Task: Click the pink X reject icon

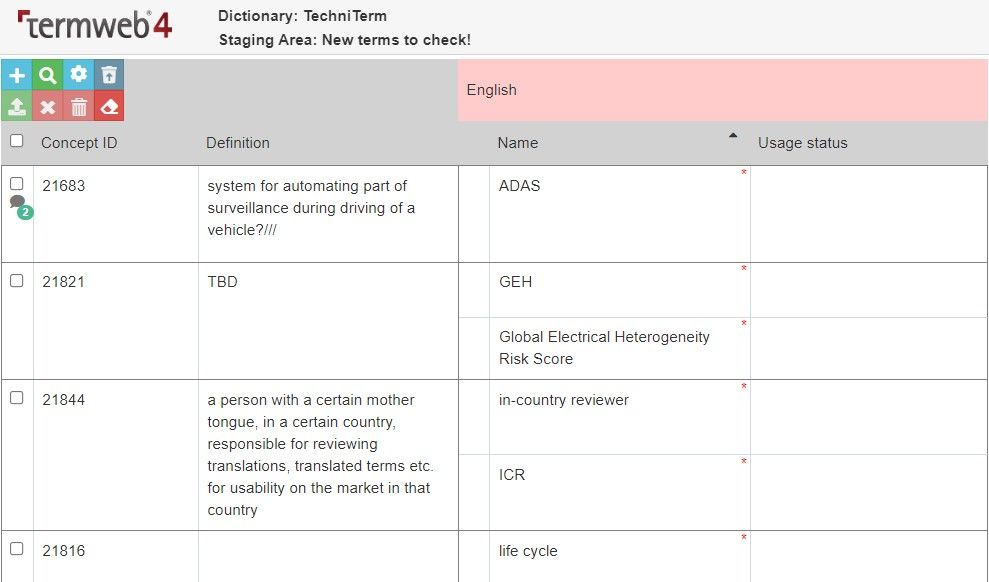Action: (x=47, y=106)
